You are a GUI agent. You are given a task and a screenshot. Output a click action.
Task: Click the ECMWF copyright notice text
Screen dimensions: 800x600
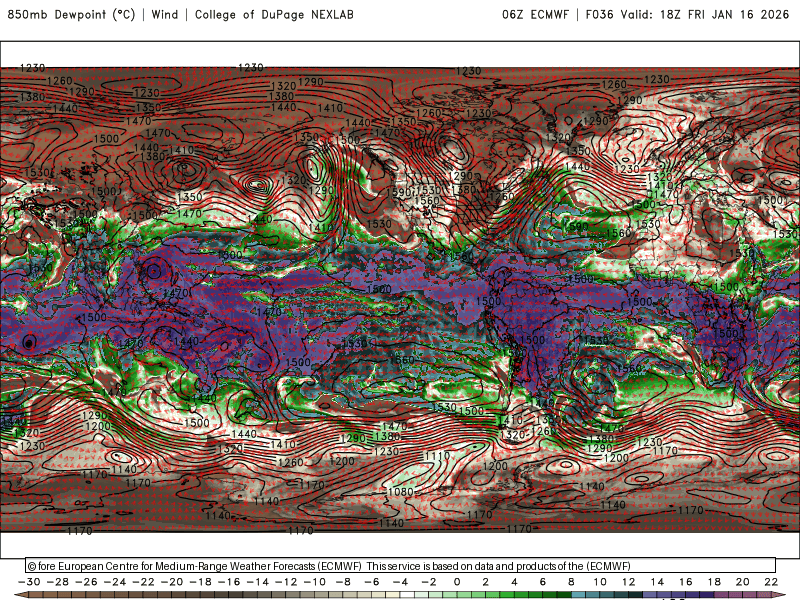(x=329, y=566)
